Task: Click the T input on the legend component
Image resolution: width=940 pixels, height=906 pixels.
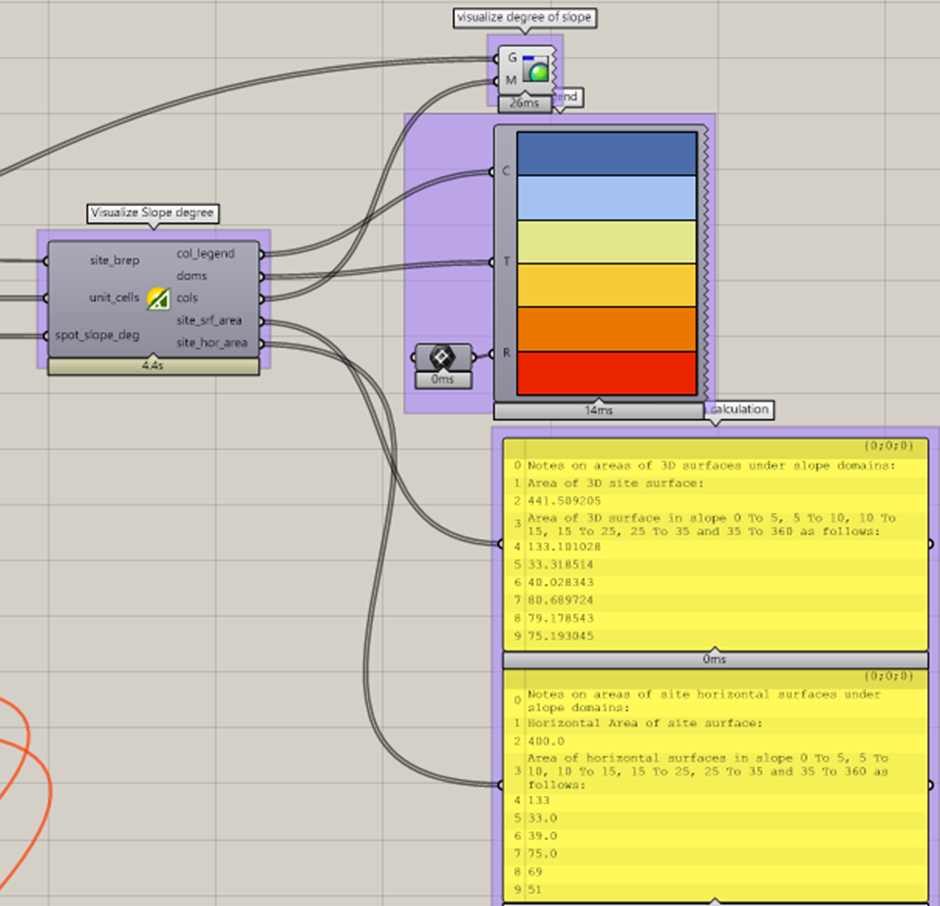Action: (x=506, y=262)
